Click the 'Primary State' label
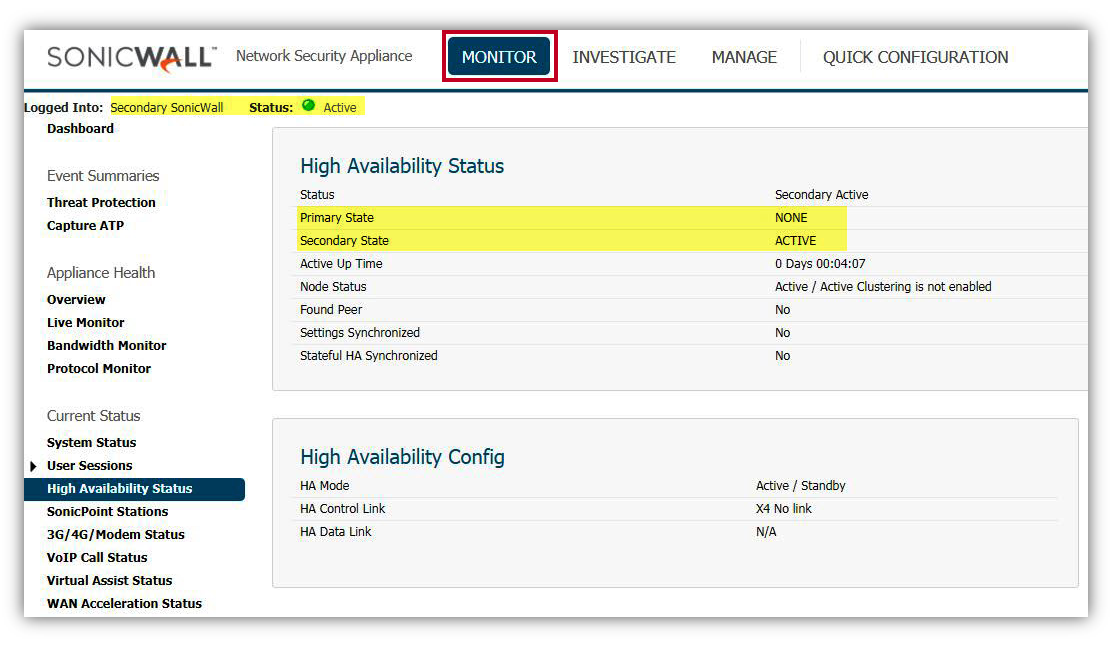The width and height of the screenshot is (1118, 647). (337, 218)
